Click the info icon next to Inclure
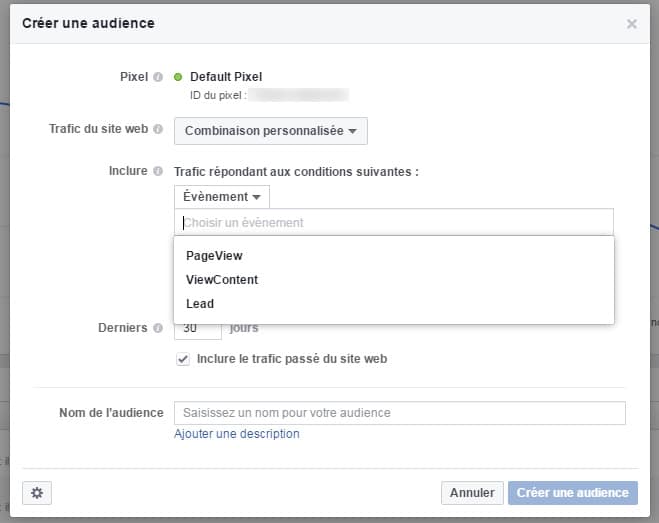 click(x=158, y=171)
